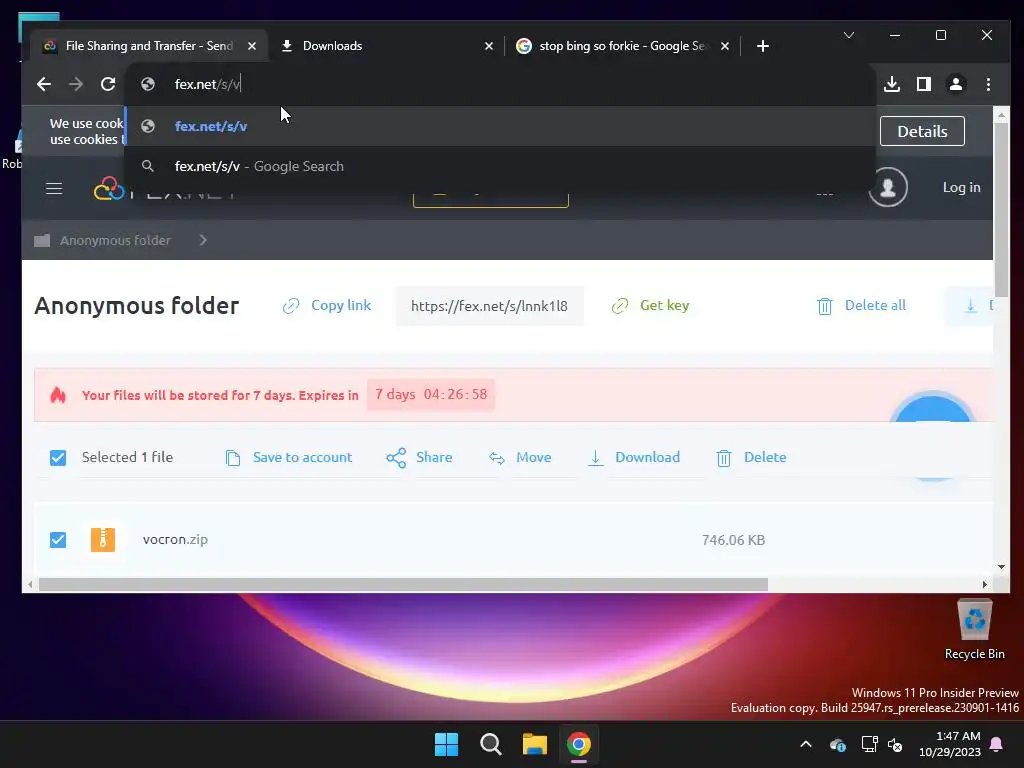Image resolution: width=1024 pixels, height=768 pixels.
Task: Click the vocron.zip file name
Action: (175, 539)
